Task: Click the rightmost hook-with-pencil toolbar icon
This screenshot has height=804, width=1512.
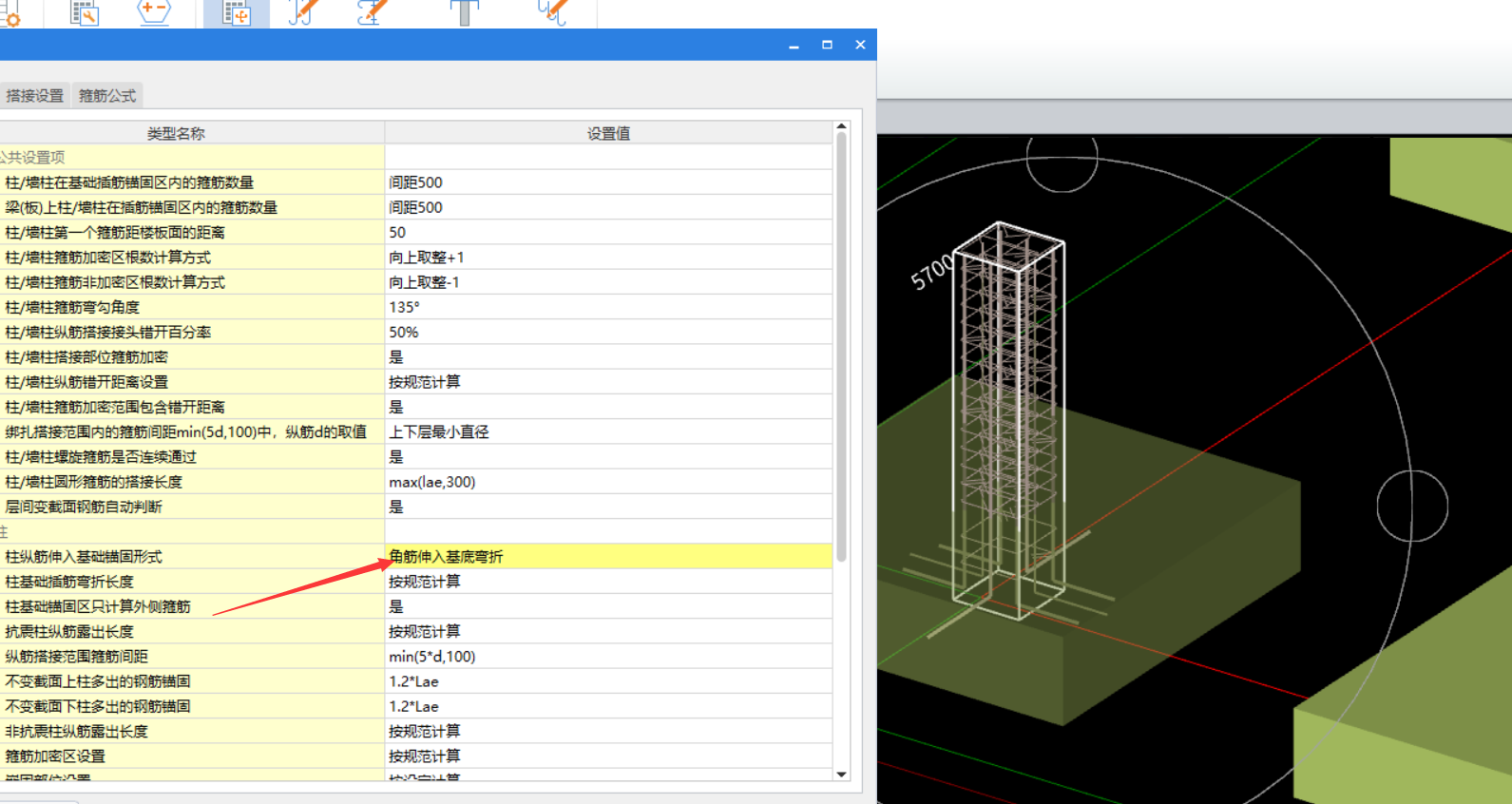Action: click(553, 12)
